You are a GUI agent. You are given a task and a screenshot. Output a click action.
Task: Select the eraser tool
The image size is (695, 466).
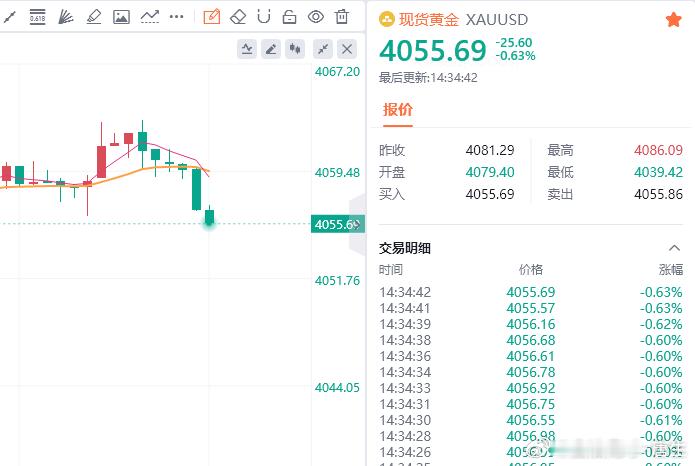(x=238, y=17)
